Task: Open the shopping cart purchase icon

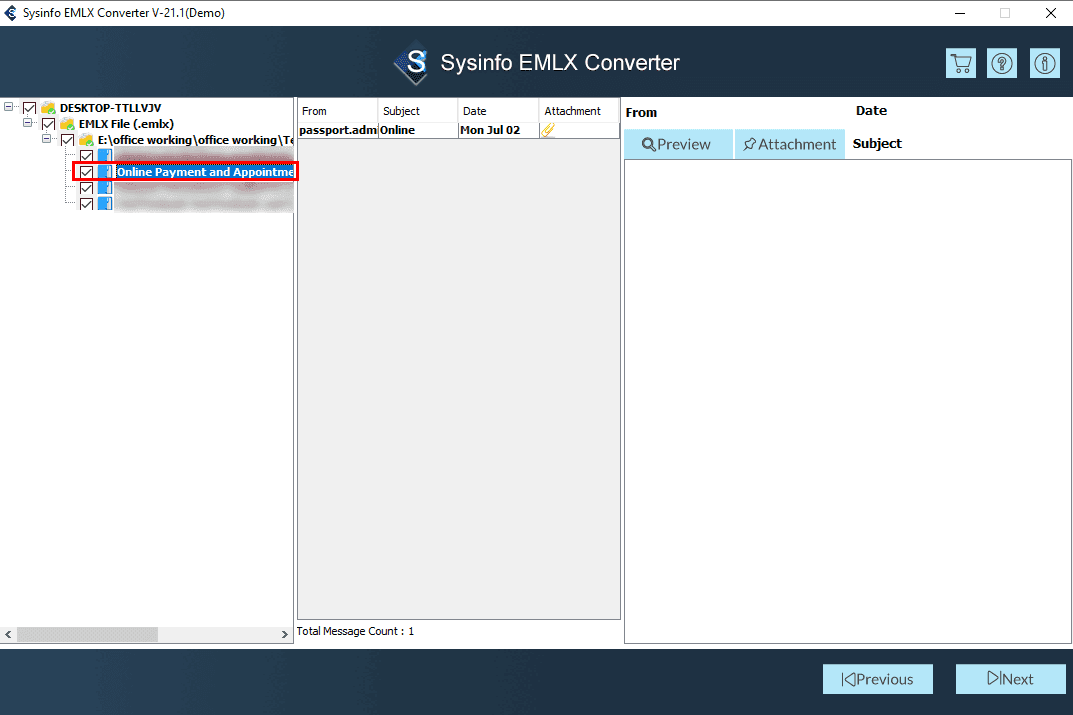Action: point(961,64)
